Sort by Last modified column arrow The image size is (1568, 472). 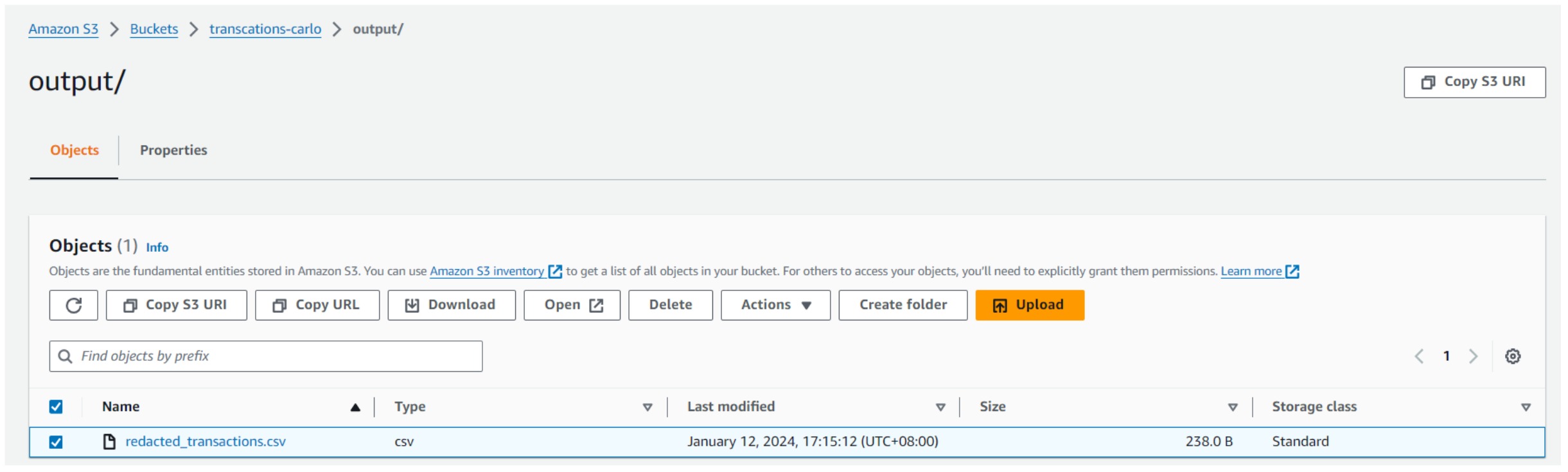pyautogui.click(x=940, y=407)
